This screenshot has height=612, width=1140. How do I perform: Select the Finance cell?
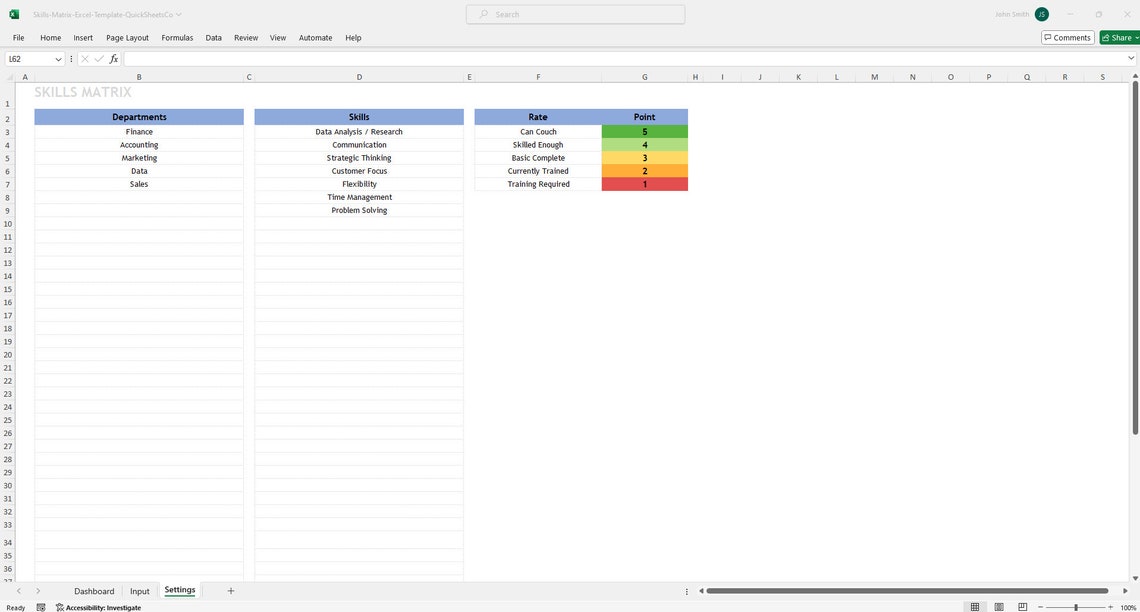(x=139, y=132)
